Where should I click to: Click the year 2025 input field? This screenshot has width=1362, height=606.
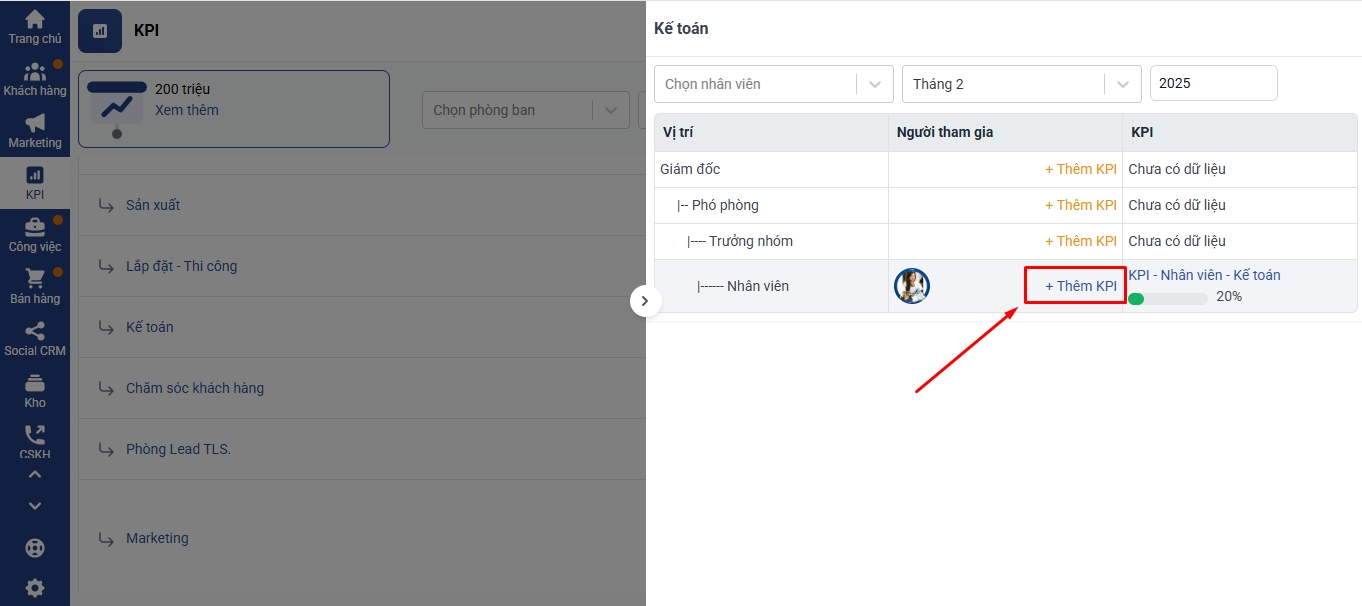click(1213, 83)
